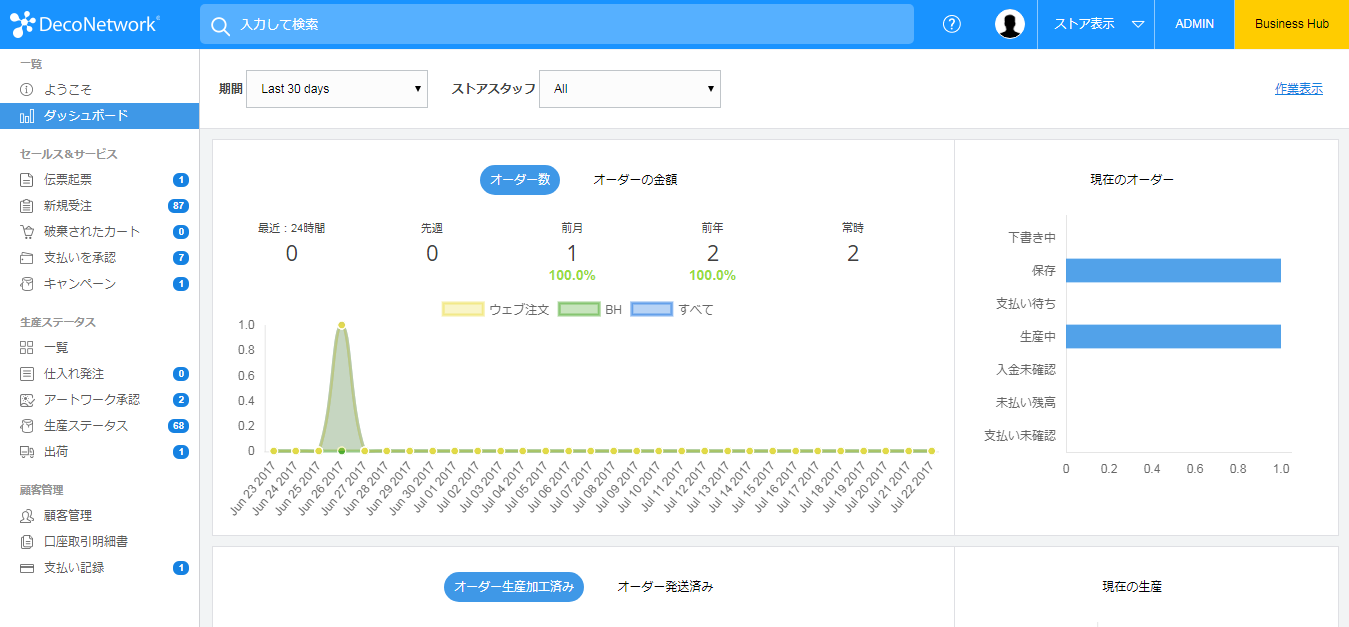The image size is (1349, 627).
Task: Click the user profile avatar
Action: click(x=1010, y=24)
